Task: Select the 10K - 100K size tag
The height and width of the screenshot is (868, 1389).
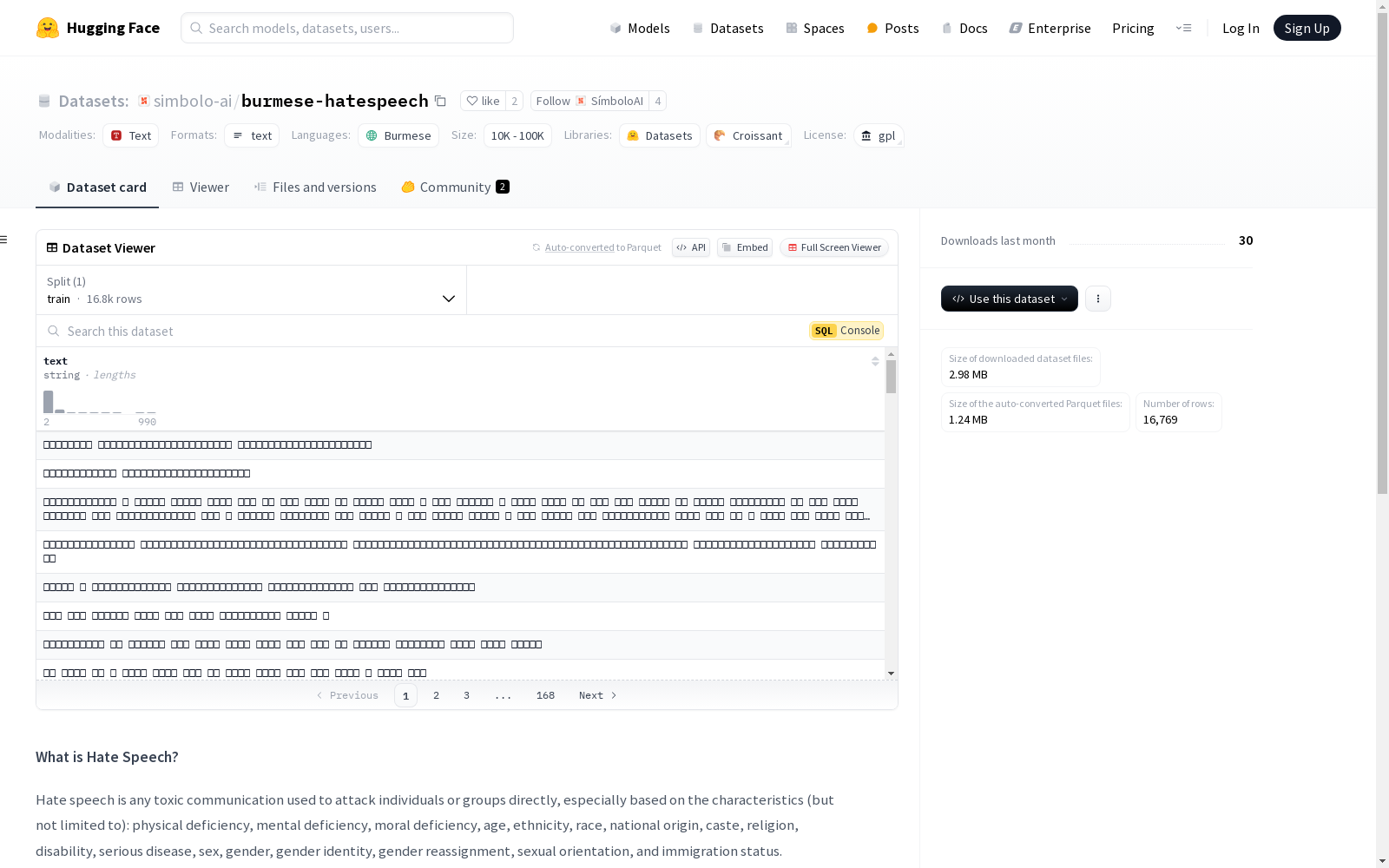Action: click(x=517, y=135)
